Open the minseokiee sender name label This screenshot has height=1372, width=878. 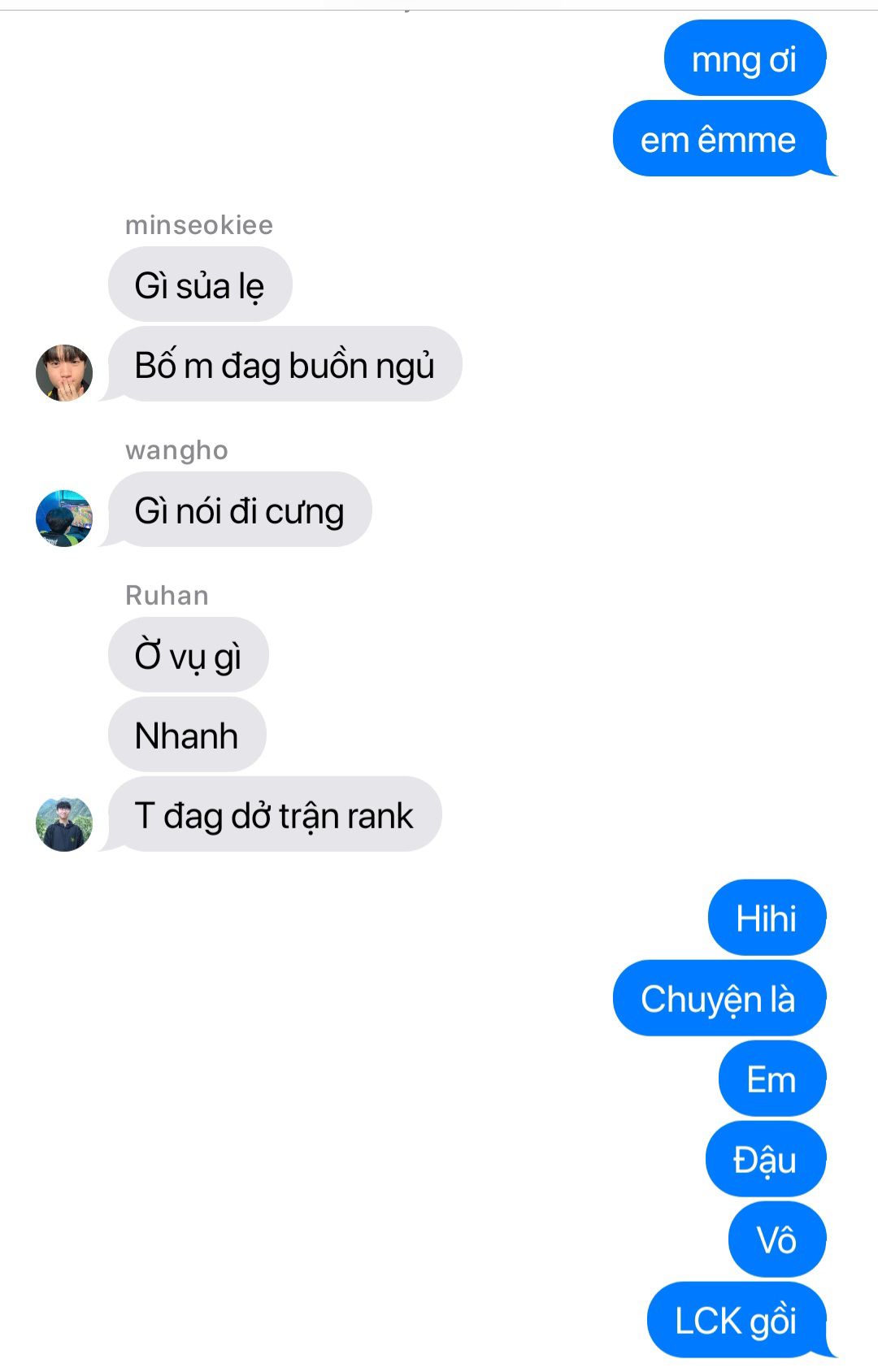[199, 225]
